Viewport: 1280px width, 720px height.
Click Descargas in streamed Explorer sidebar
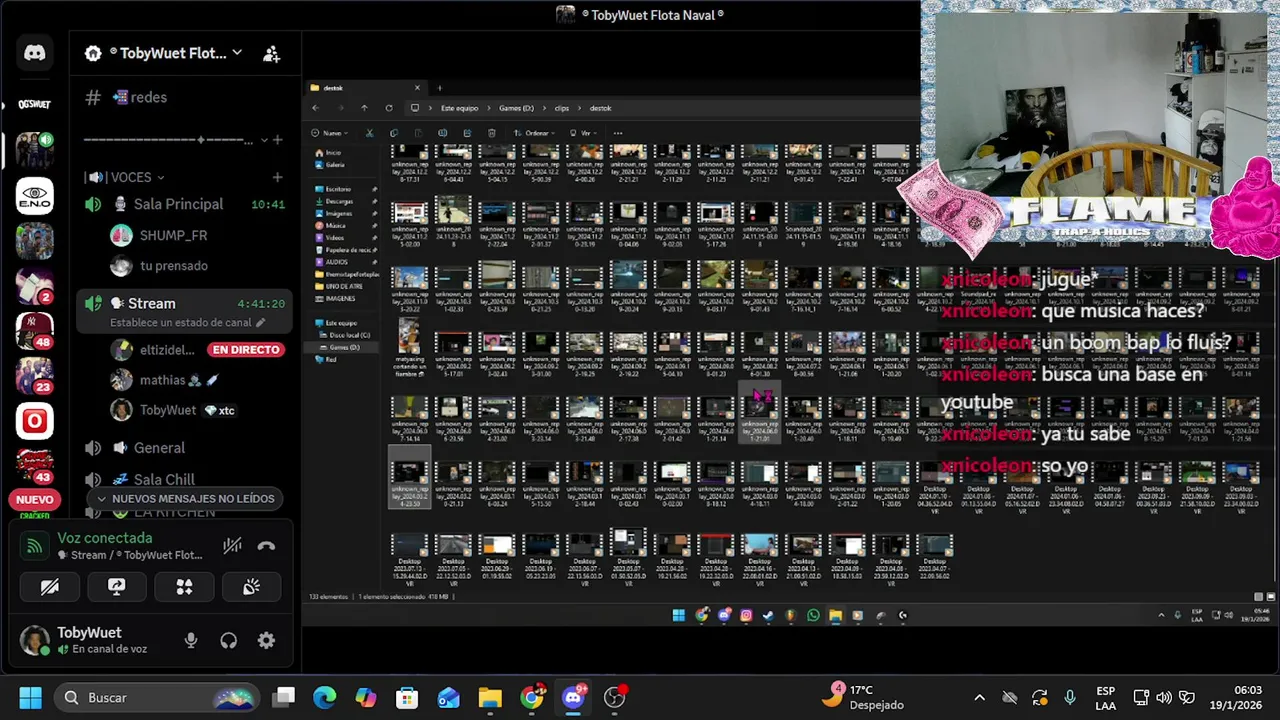(x=339, y=201)
